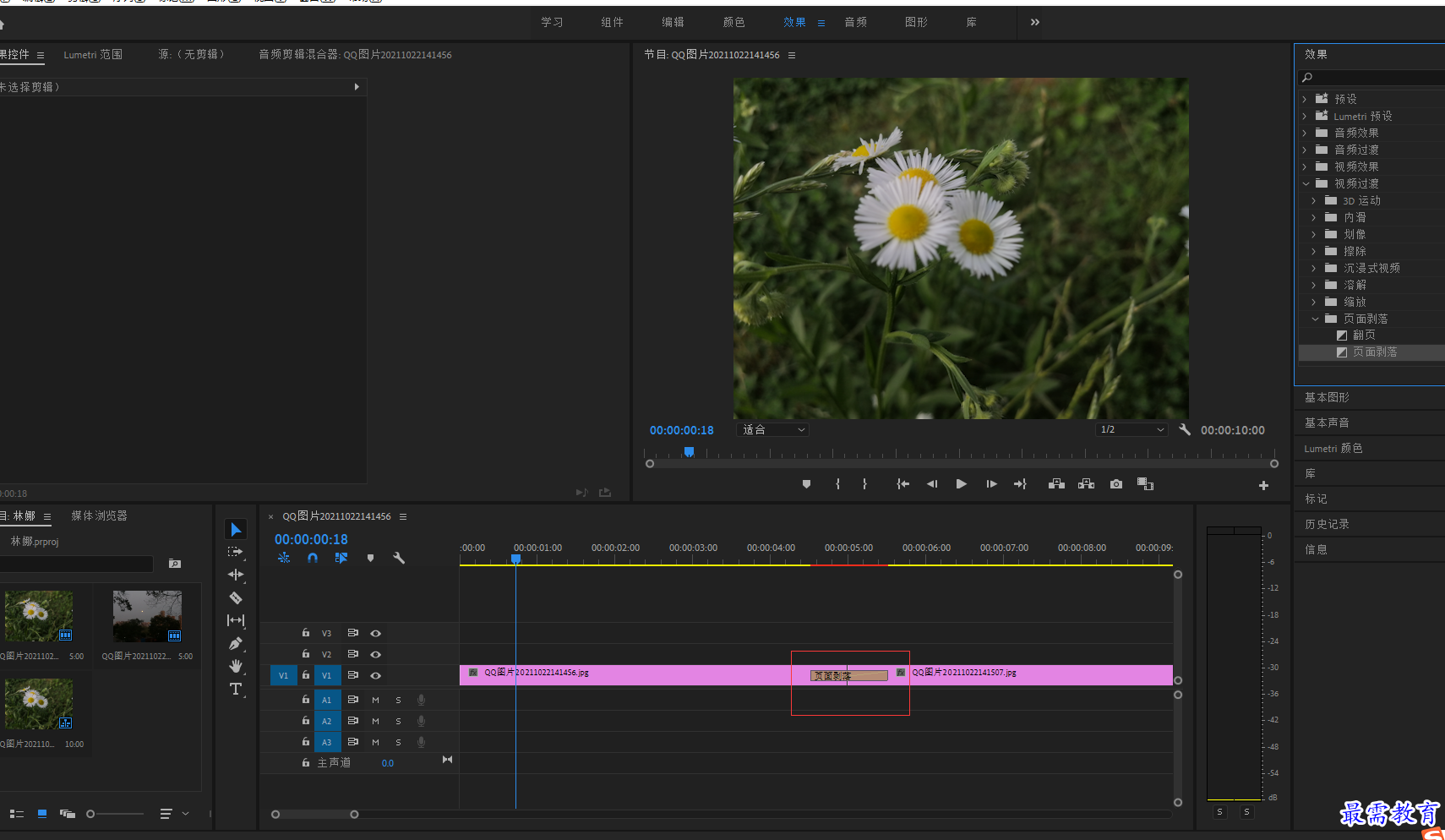Mute audio track A1

pyautogui.click(x=375, y=700)
